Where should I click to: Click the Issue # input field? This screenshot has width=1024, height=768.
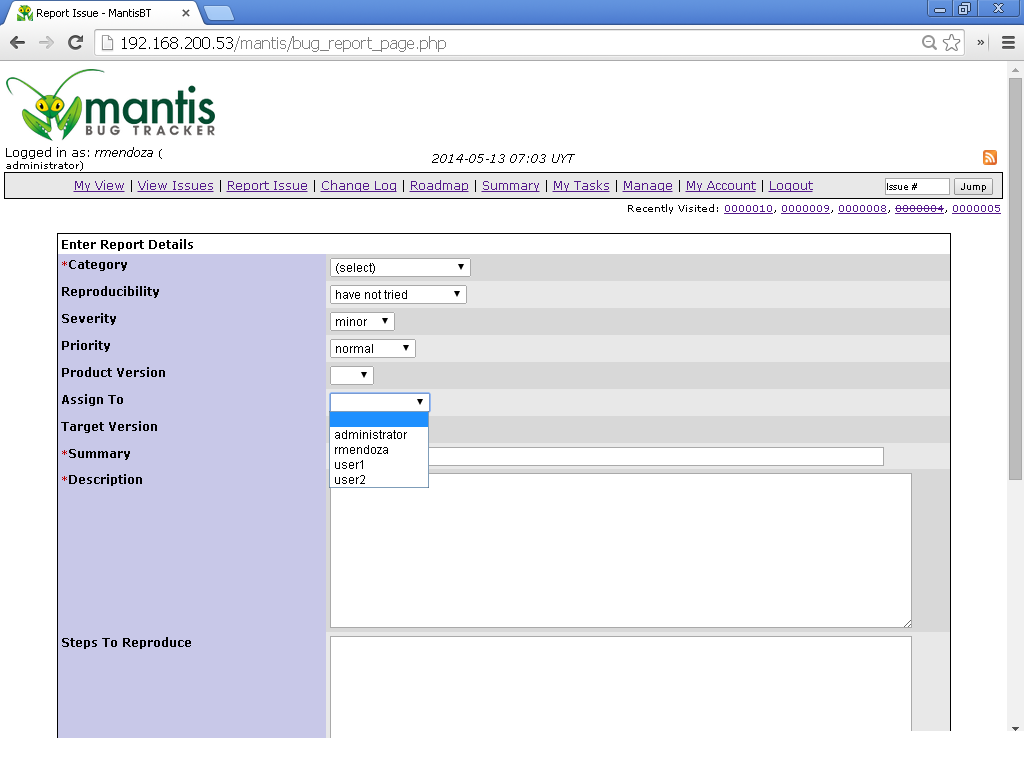[x=916, y=187]
